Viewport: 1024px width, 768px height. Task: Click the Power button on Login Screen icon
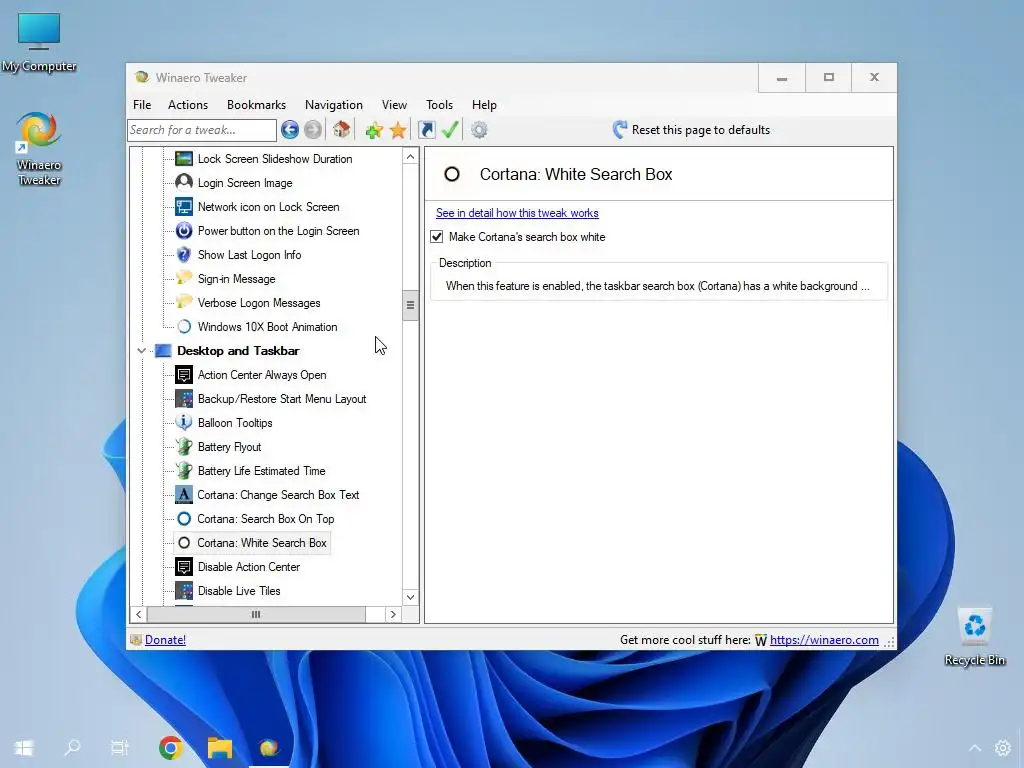(x=184, y=231)
